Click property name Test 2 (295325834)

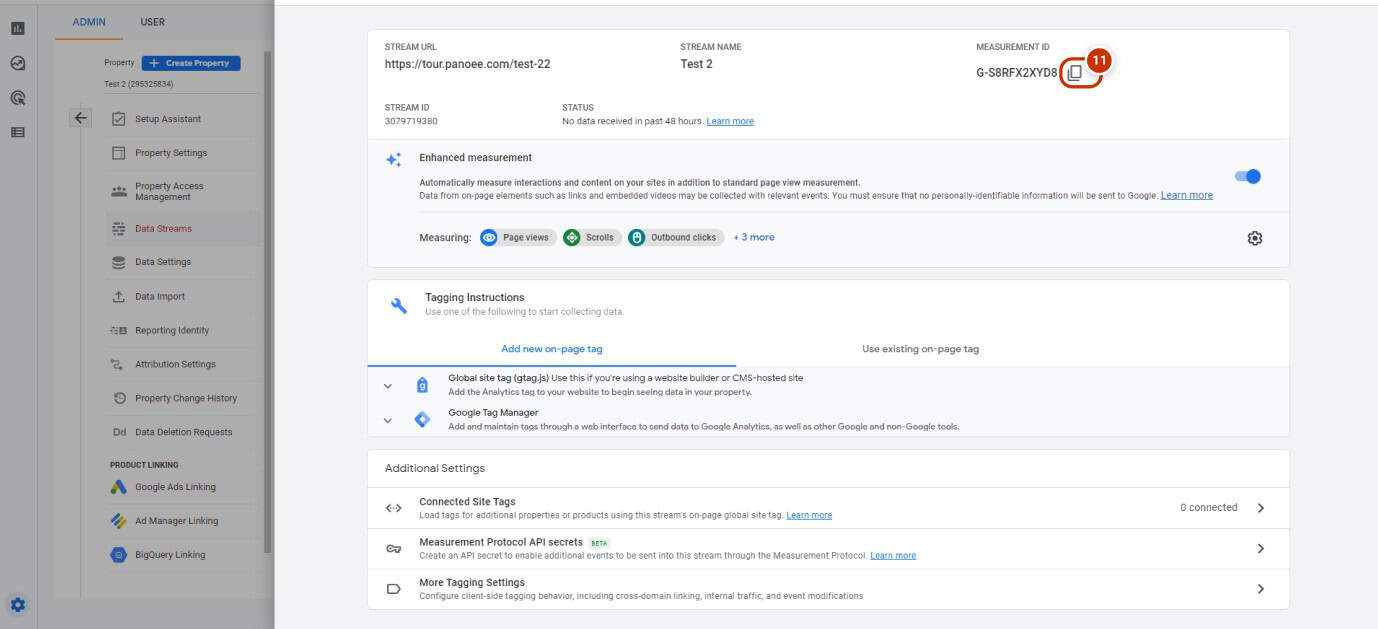coord(139,84)
